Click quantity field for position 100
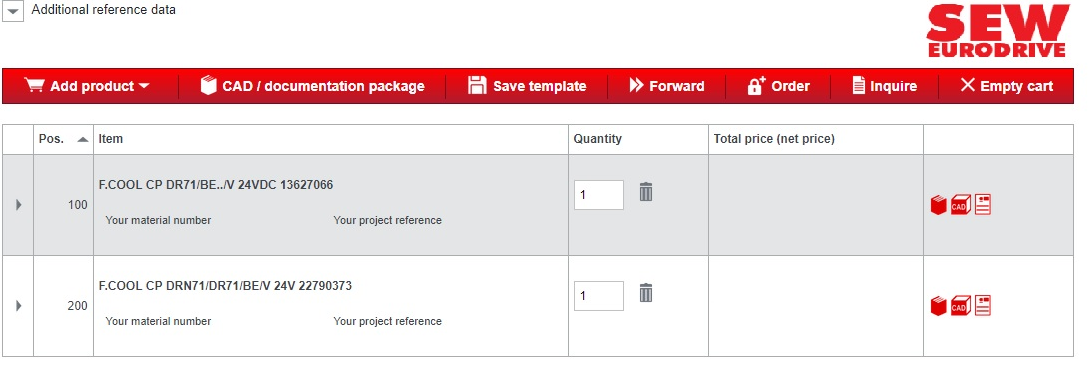The image size is (1089, 379). (599, 195)
